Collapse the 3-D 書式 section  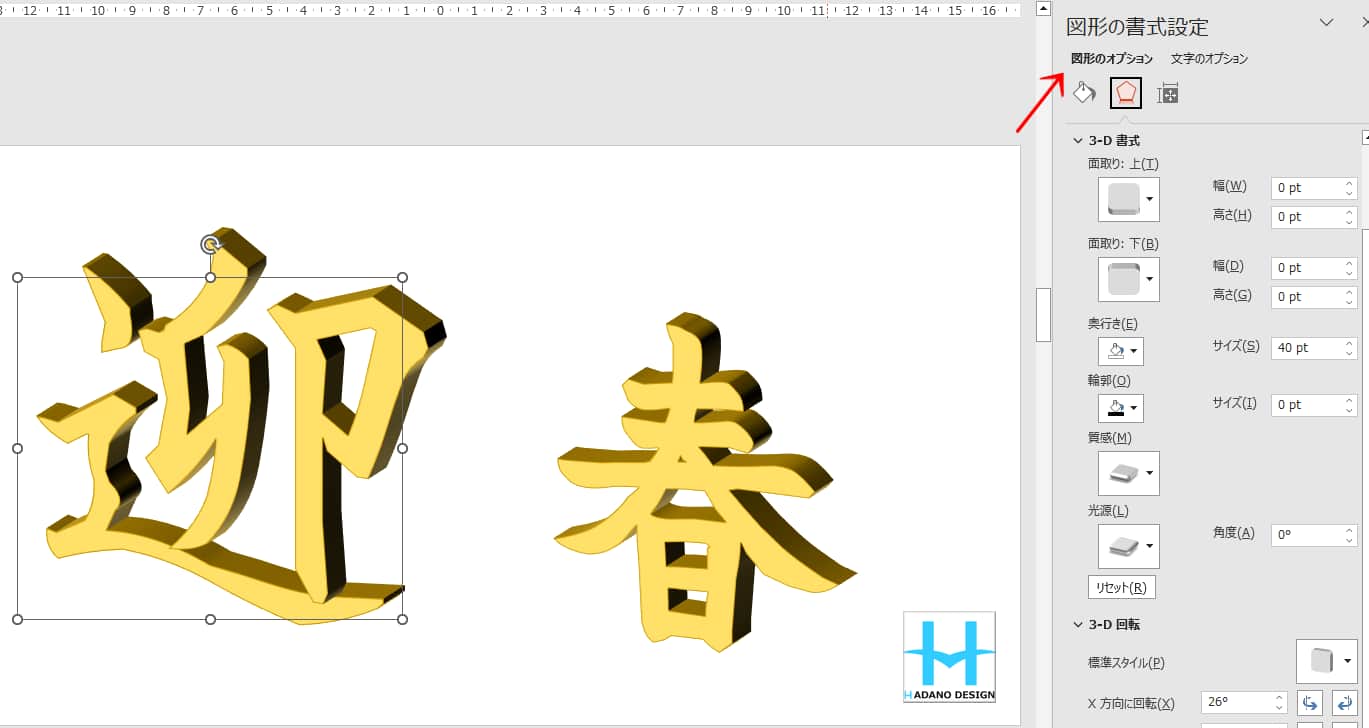pos(1078,141)
